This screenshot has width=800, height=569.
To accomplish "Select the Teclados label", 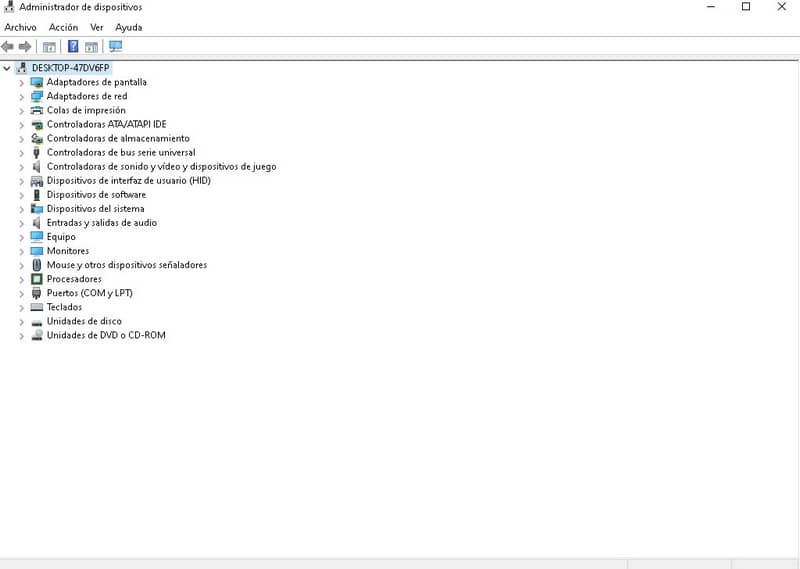I will [64, 307].
